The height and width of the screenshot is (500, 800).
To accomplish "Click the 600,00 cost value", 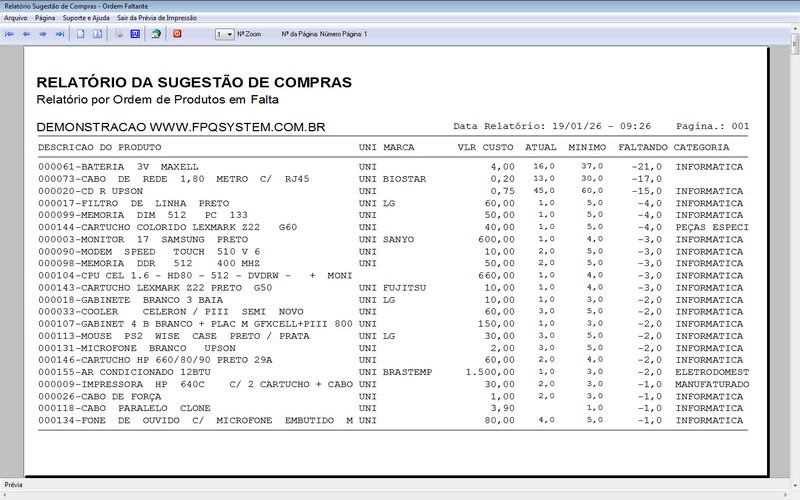I will [496, 239].
